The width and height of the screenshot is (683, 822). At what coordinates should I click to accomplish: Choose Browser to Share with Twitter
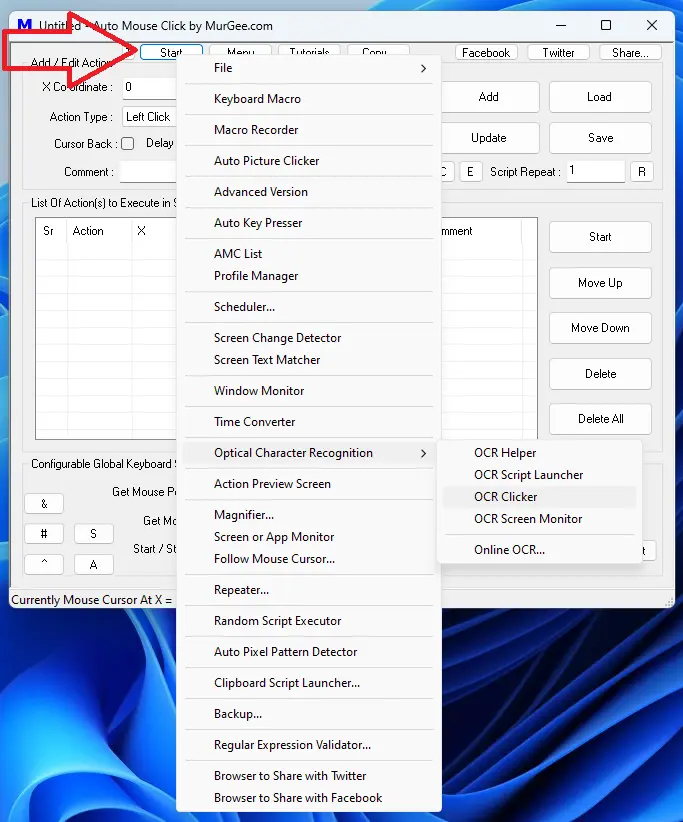pyautogui.click(x=309, y=776)
